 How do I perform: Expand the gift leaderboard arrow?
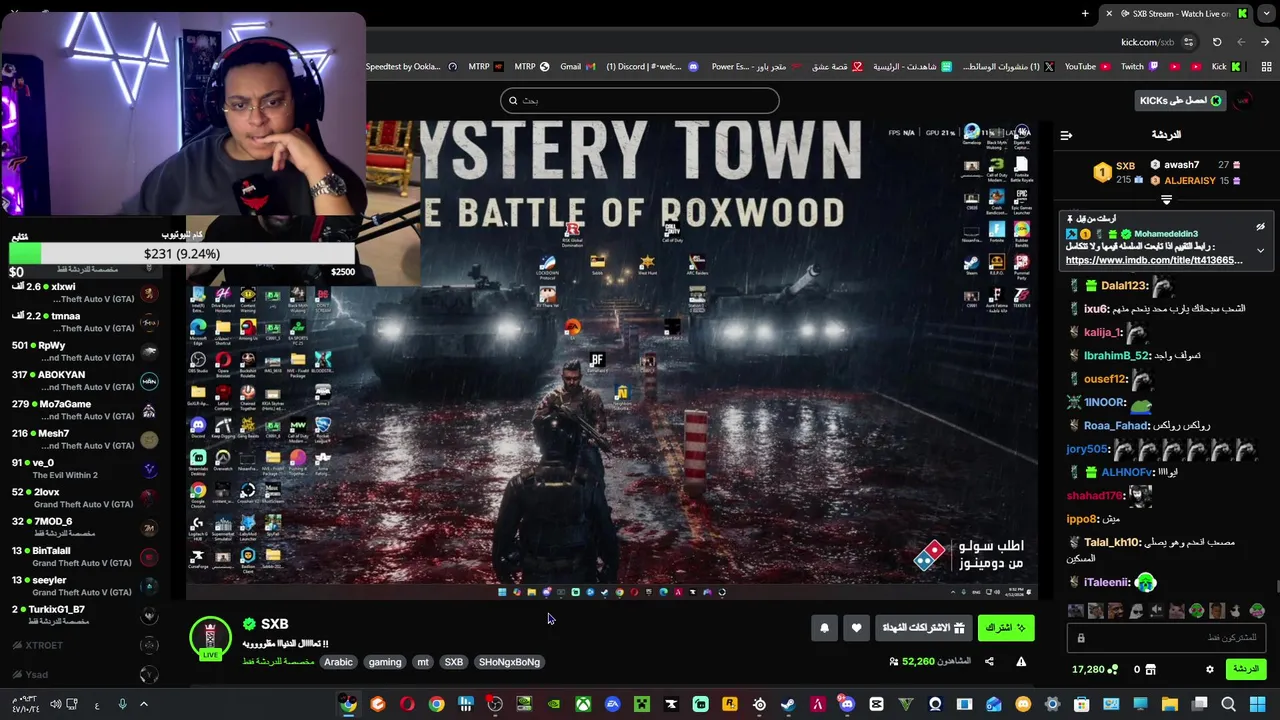coord(1166,200)
